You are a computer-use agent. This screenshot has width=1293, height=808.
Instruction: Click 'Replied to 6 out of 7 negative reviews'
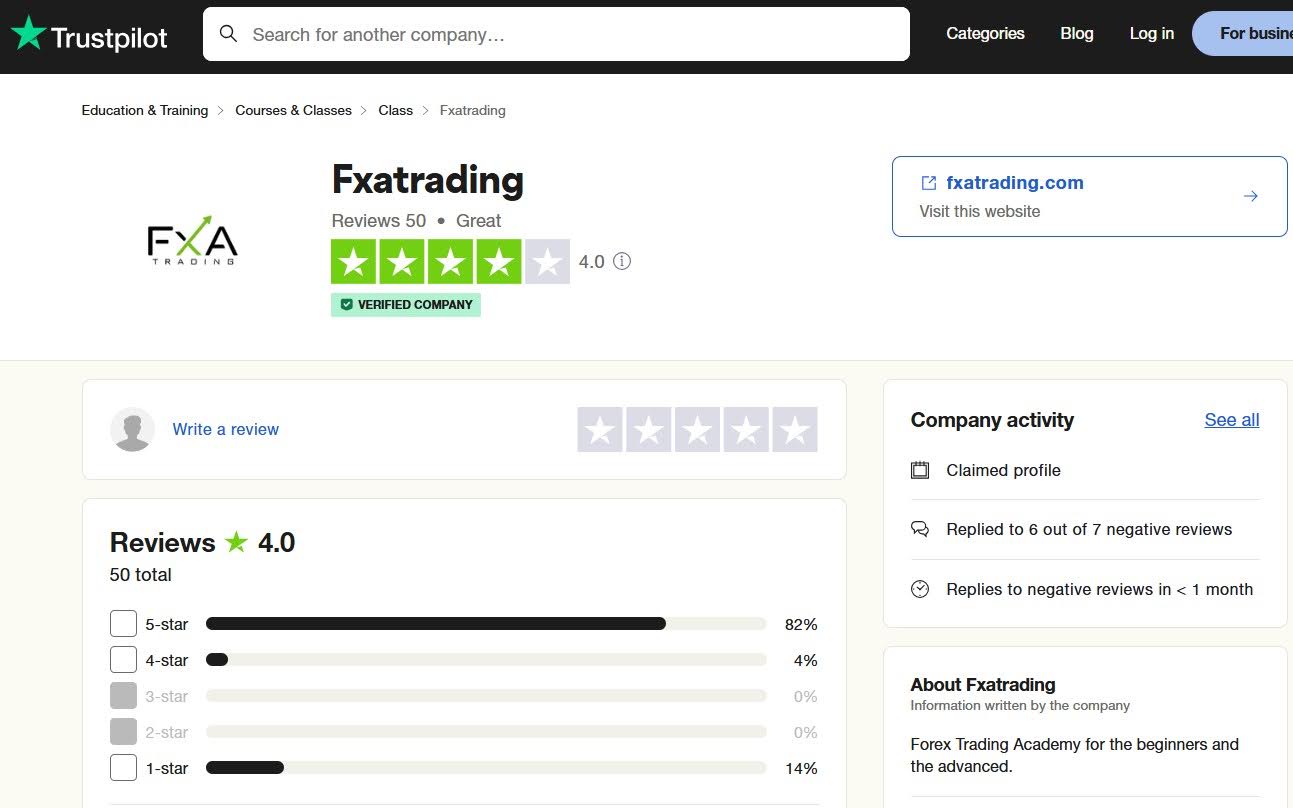pos(1089,529)
